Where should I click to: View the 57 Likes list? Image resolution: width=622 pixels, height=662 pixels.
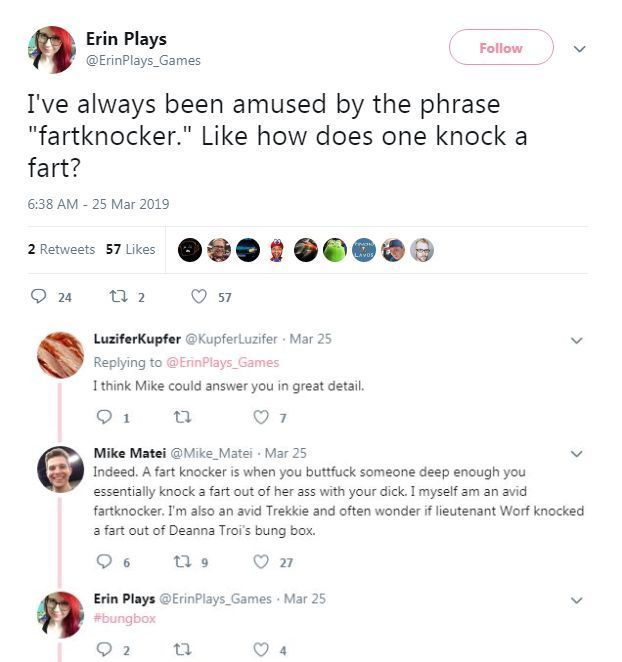[x=130, y=249]
